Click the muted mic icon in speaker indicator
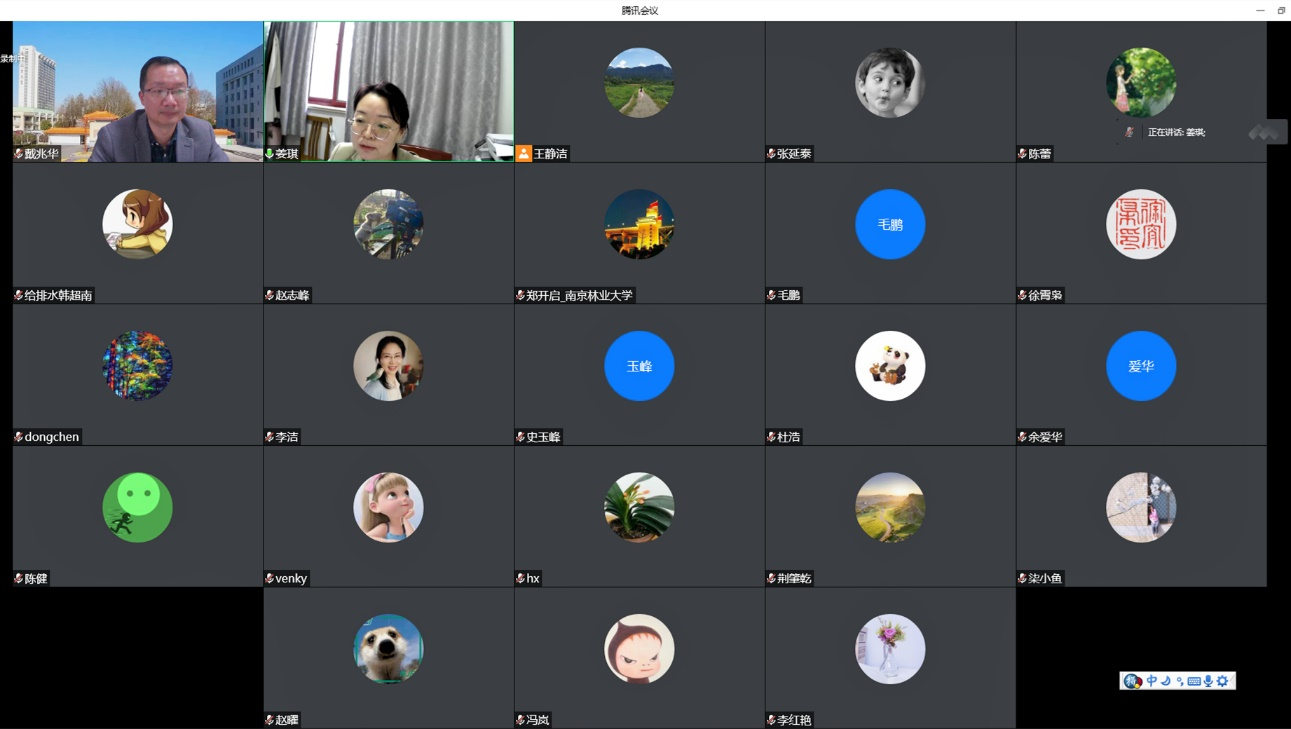The width and height of the screenshot is (1291, 729). 1130,132
